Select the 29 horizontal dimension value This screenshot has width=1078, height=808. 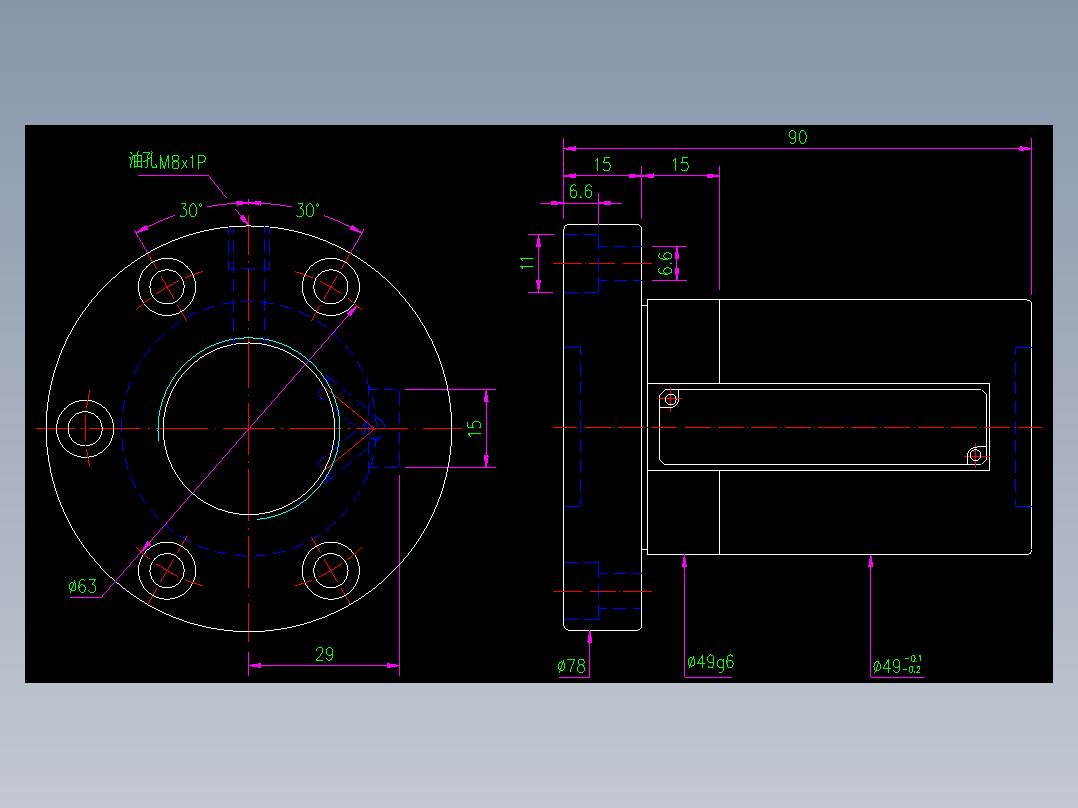coord(324,654)
